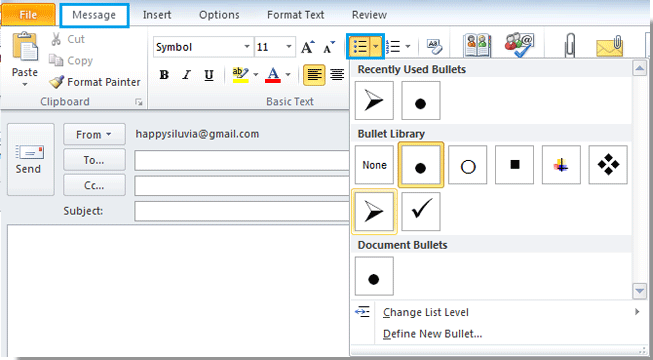Click the Check Names icon
The width and height of the screenshot is (653, 360).
pos(519,45)
